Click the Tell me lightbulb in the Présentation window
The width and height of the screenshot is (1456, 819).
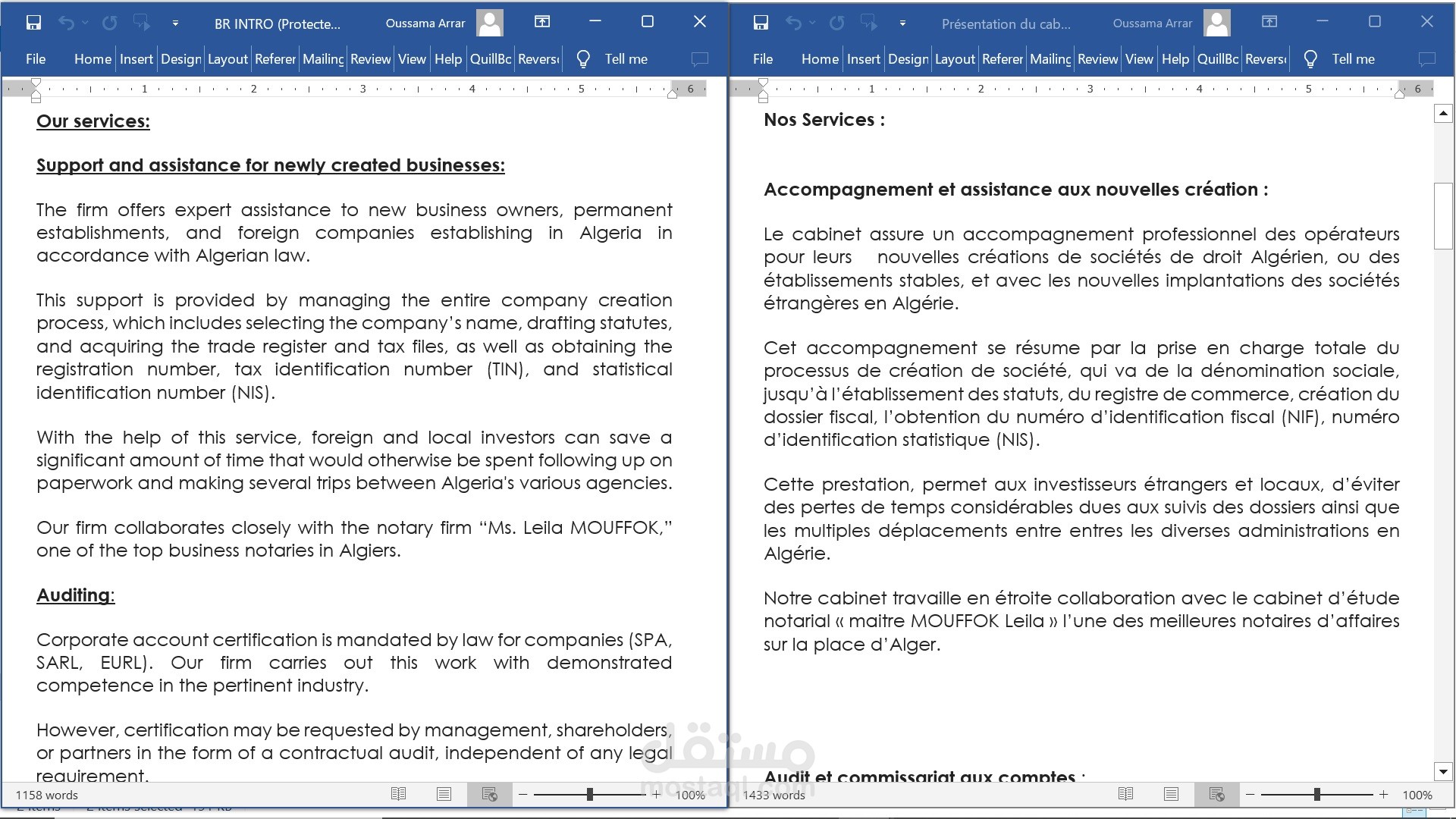point(1310,59)
